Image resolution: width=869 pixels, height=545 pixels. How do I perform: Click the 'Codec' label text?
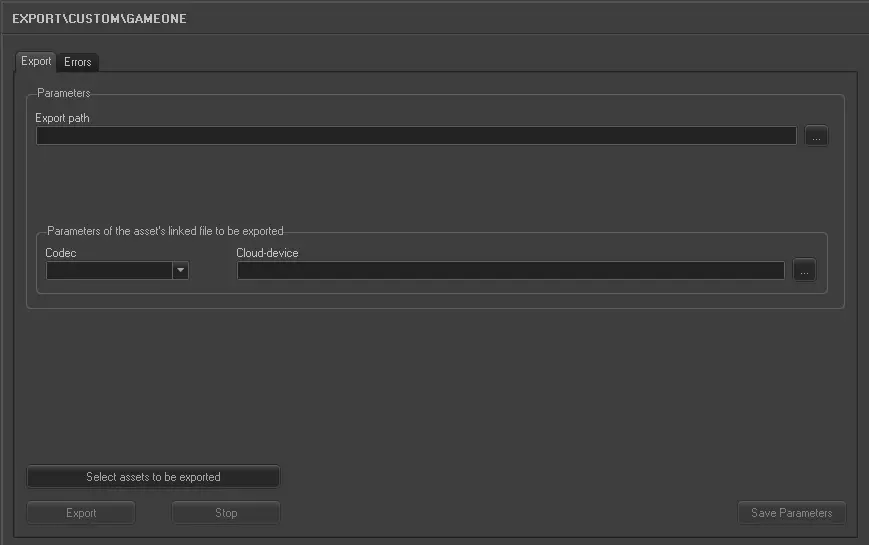pyautogui.click(x=61, y=253)
